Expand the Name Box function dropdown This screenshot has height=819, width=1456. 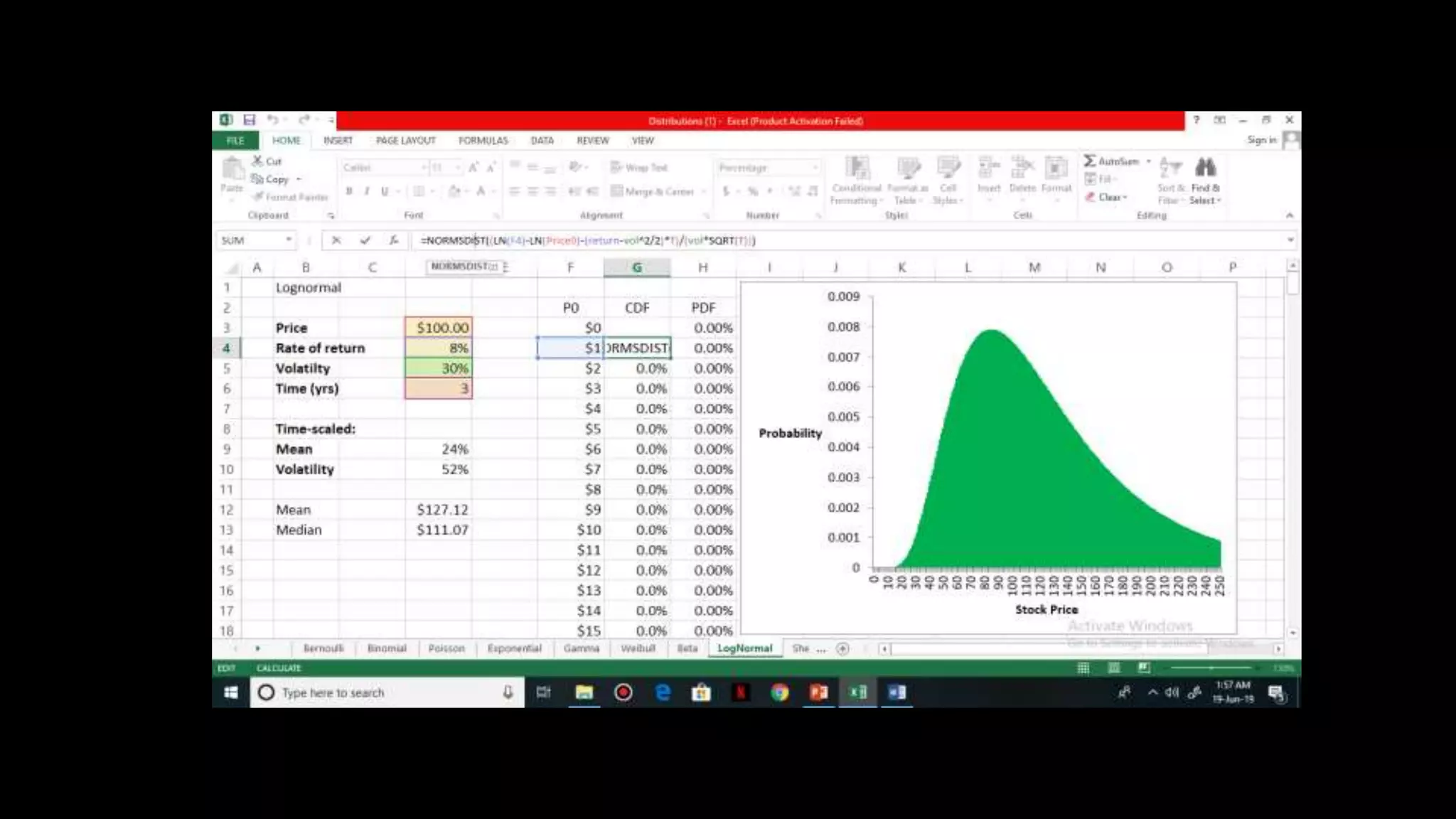(x=289, y=240)
